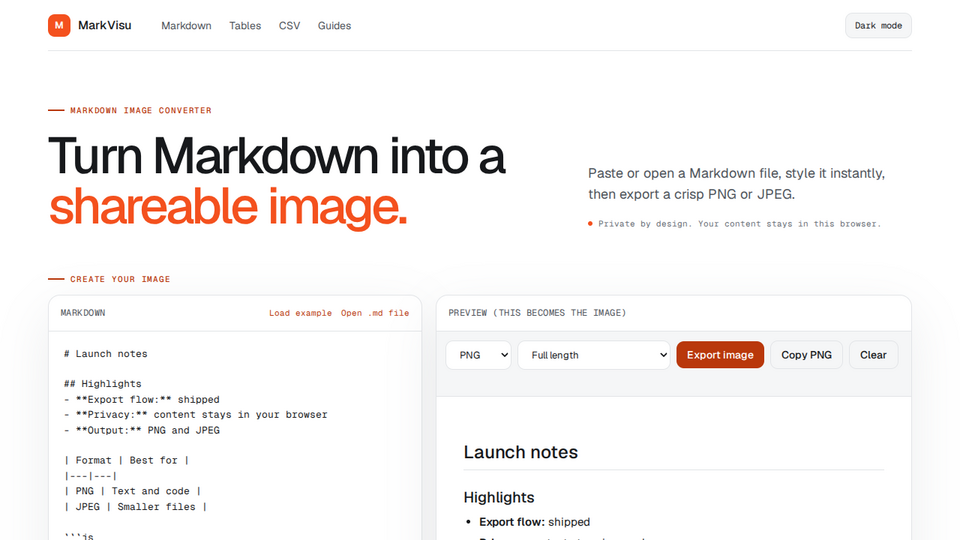Click the MarkVisu brand name
The width and height of the screenshot is (960, 540).
pos(105,26)
